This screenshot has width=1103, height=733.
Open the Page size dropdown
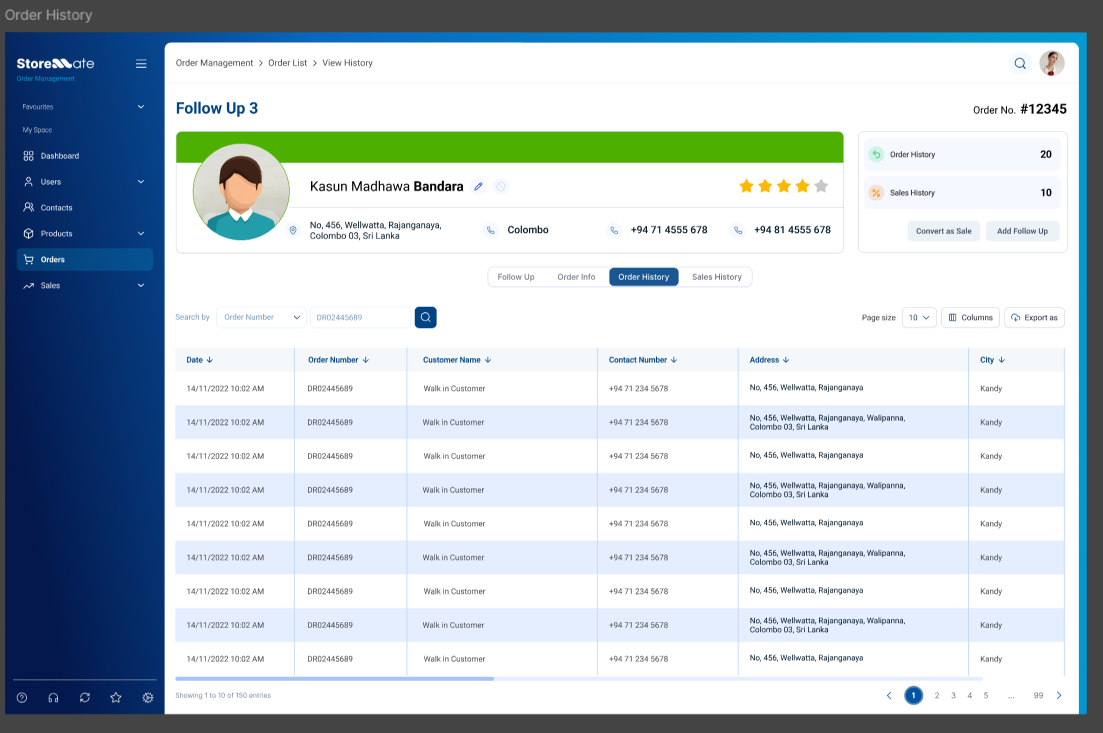point(919,318)
